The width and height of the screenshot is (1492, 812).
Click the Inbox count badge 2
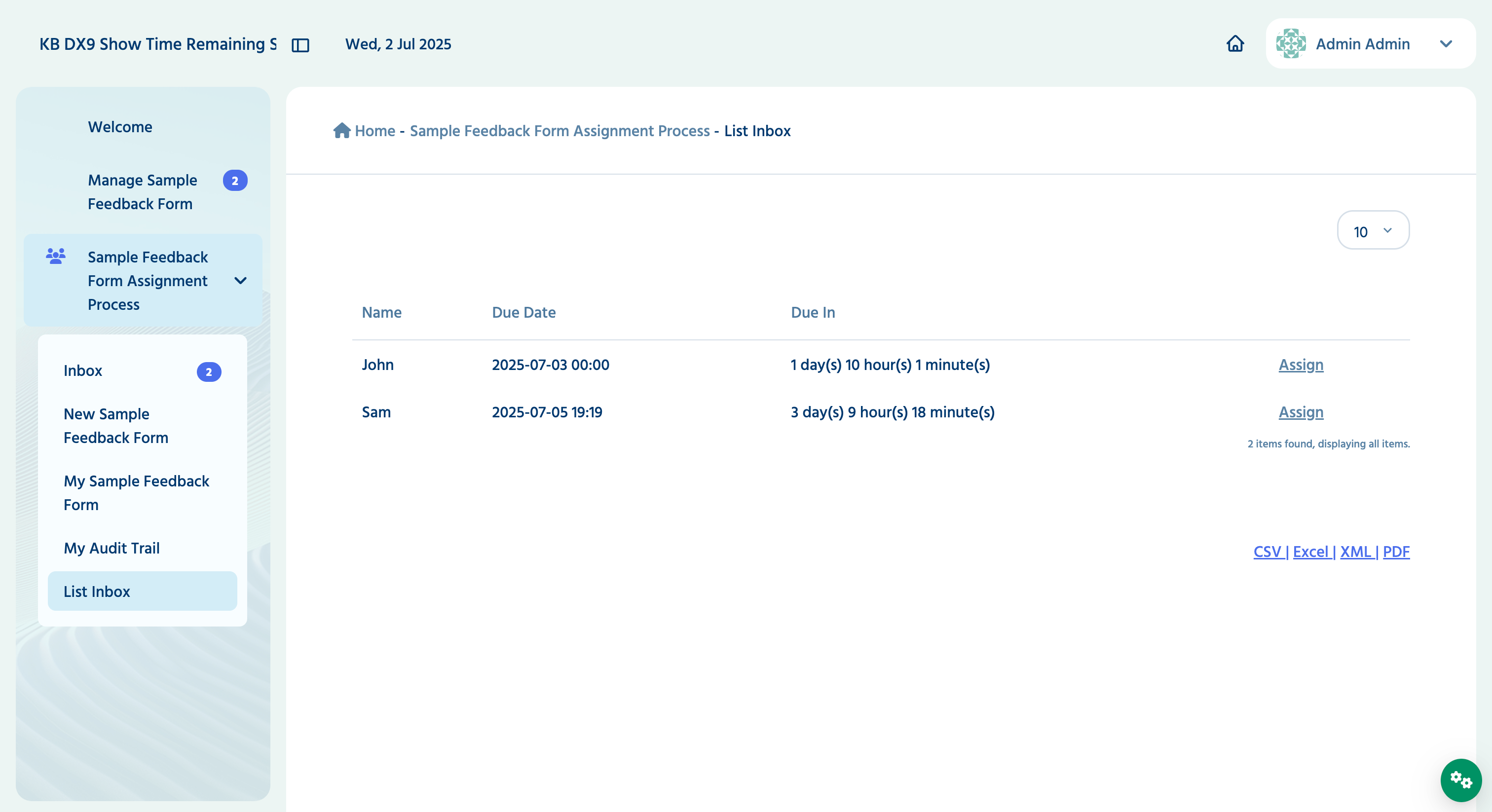[209, 372]
